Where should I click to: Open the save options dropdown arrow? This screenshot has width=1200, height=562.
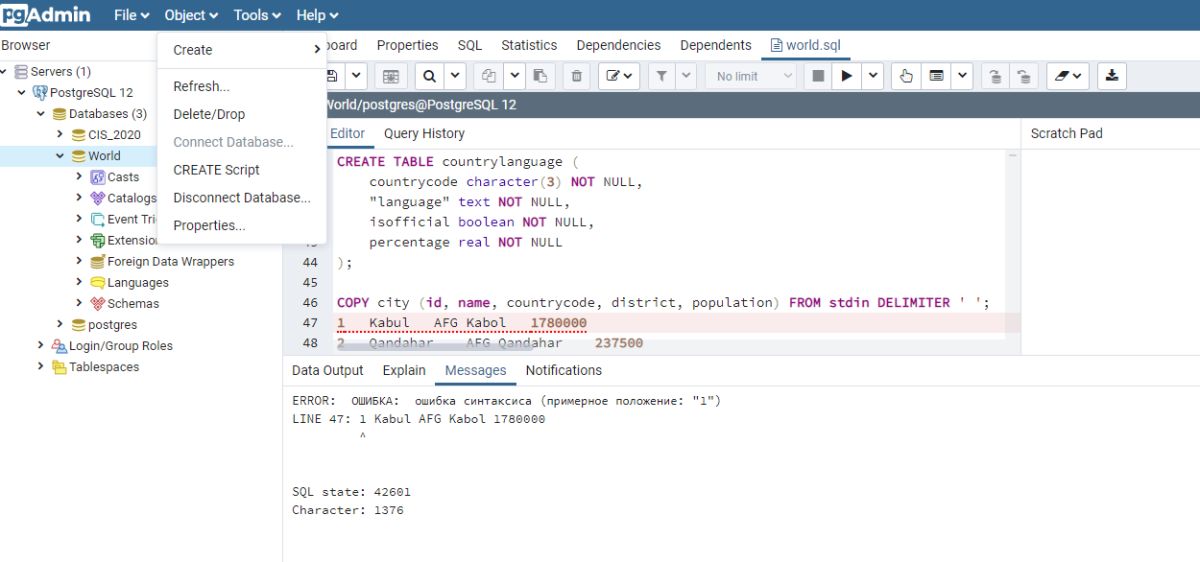(356, 76)
